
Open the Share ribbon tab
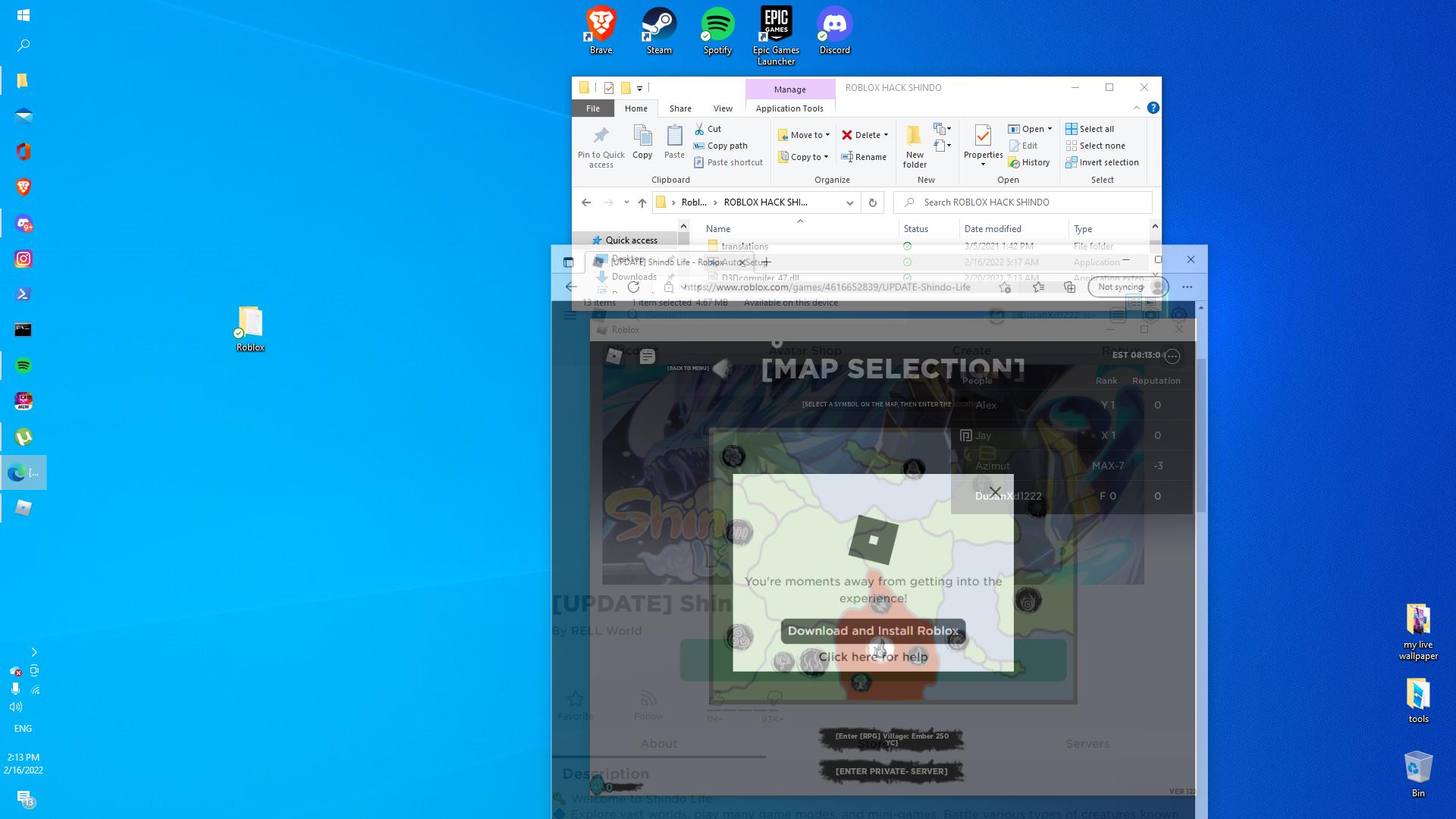click(x=679, y=108)
